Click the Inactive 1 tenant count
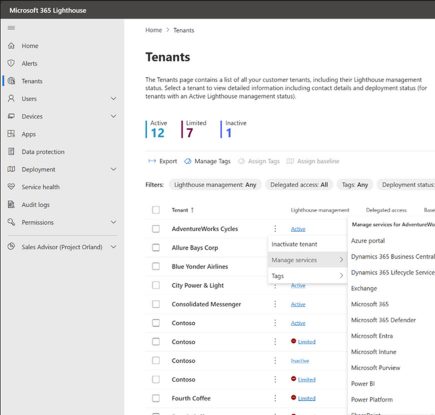Image resolution: width=435 pixels, height=415 pixels. point(234,129)
